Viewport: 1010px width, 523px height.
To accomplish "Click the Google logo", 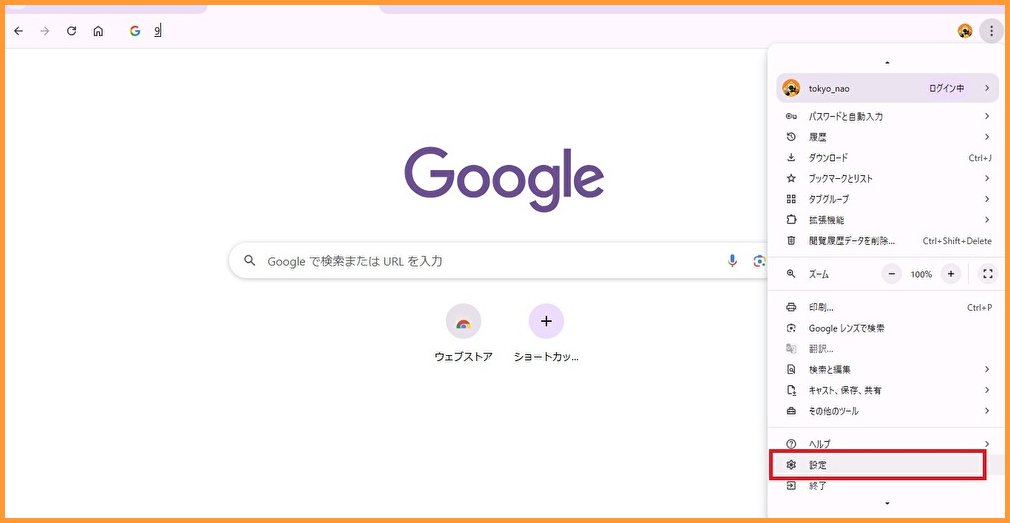I will click(504, 179).
